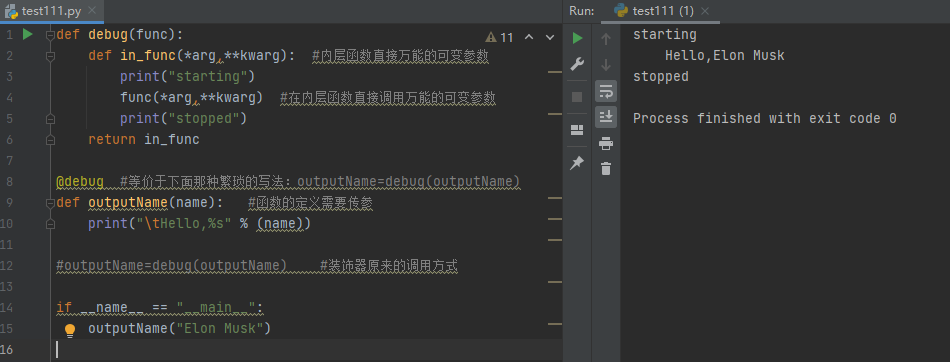
Task: Restore layout in Run panel
Action: point(577,130)
